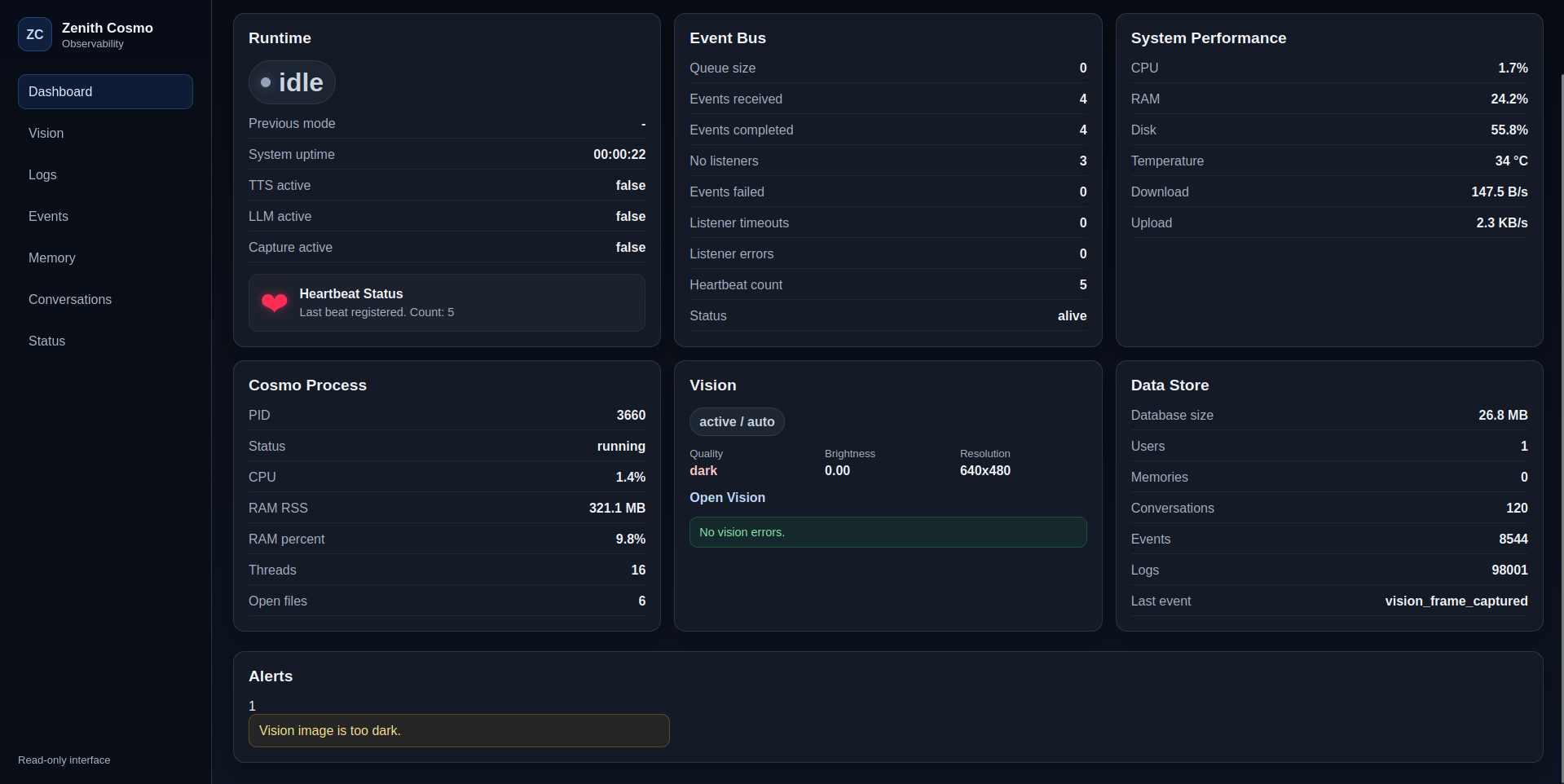This screenshot has height=784, width=1564.
Task: Click the Data Store Logs value 98001
Action: point(1509,570)
